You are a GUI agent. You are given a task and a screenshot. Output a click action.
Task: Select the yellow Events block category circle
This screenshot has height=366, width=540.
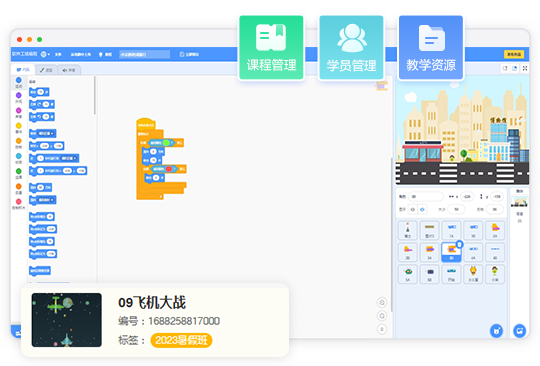click(19, 126)
